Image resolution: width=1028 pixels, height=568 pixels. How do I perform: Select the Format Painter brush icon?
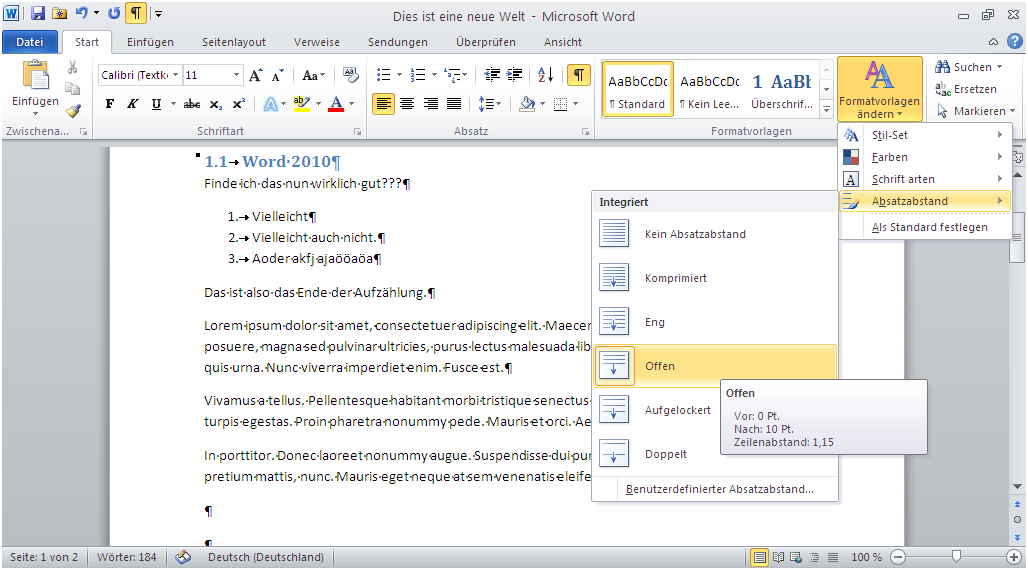(x=73, y=110)
